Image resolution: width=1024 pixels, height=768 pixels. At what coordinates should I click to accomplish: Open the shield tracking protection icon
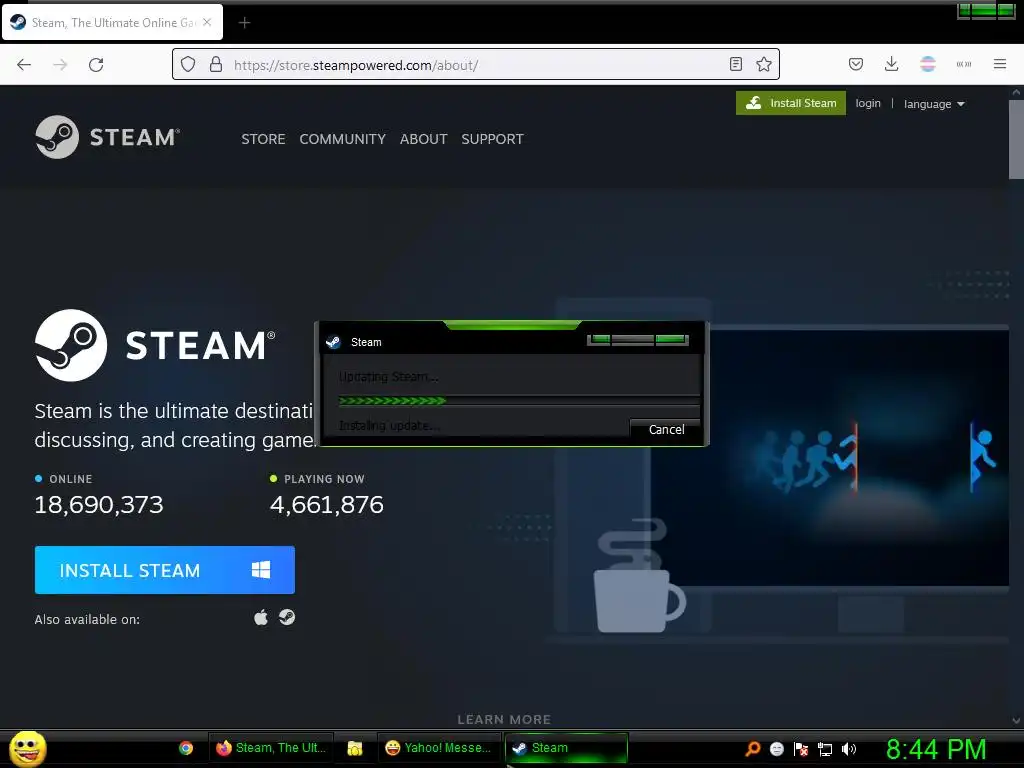(x=188, y=64)
